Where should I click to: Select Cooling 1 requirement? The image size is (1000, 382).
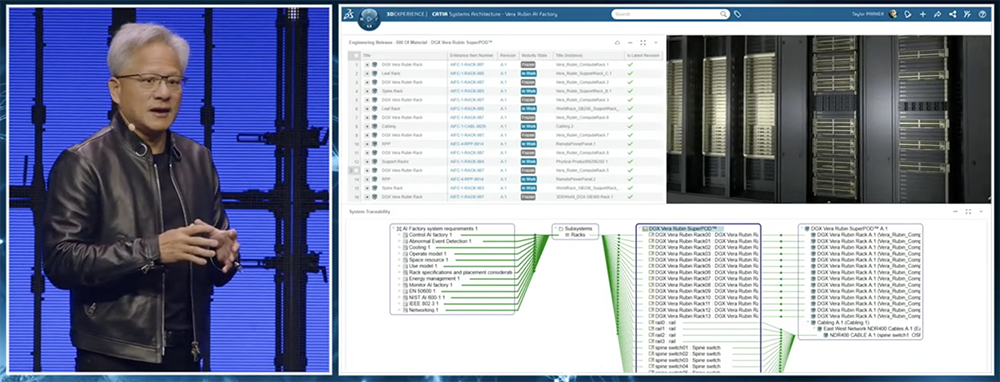coord(420,247)
